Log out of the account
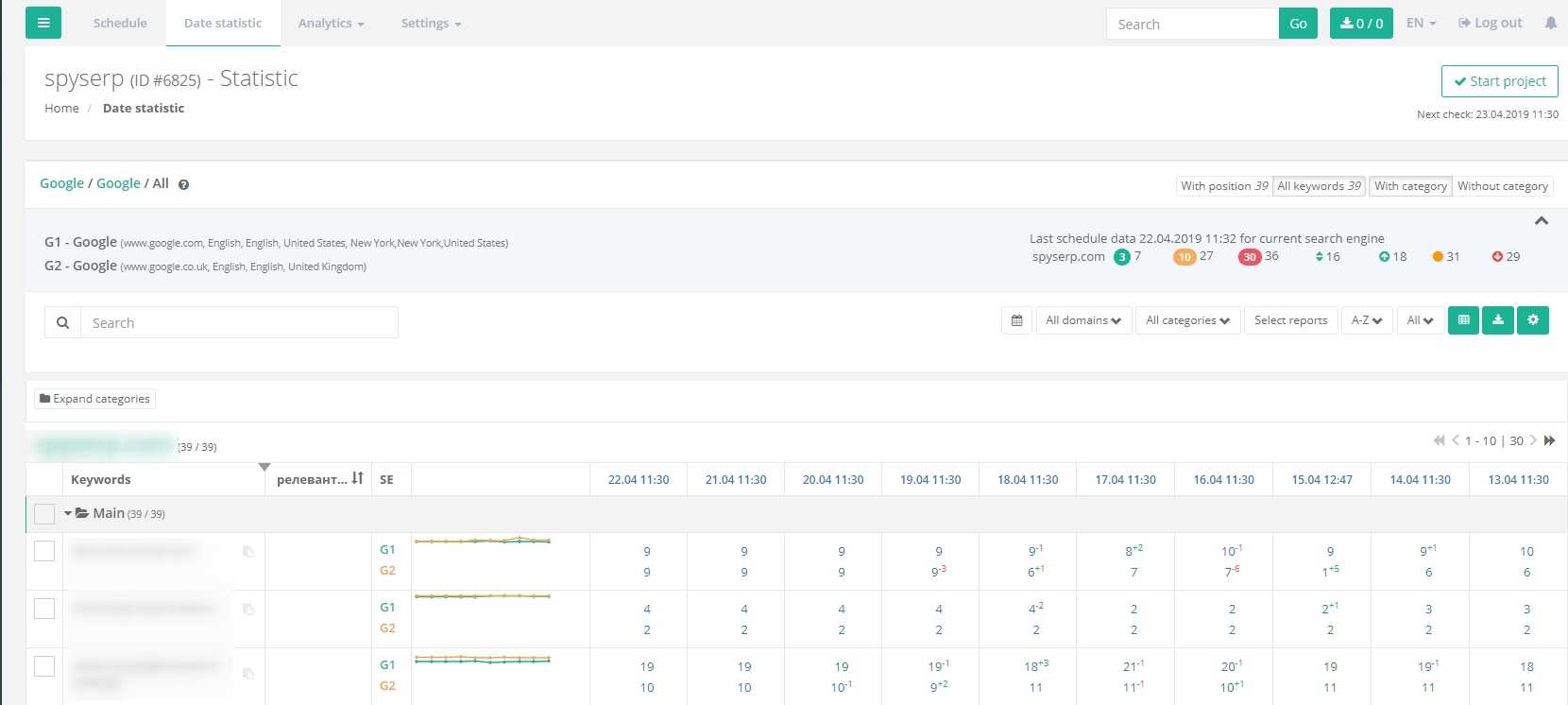Screen dimensions: 1568x705 point(1491,23)
